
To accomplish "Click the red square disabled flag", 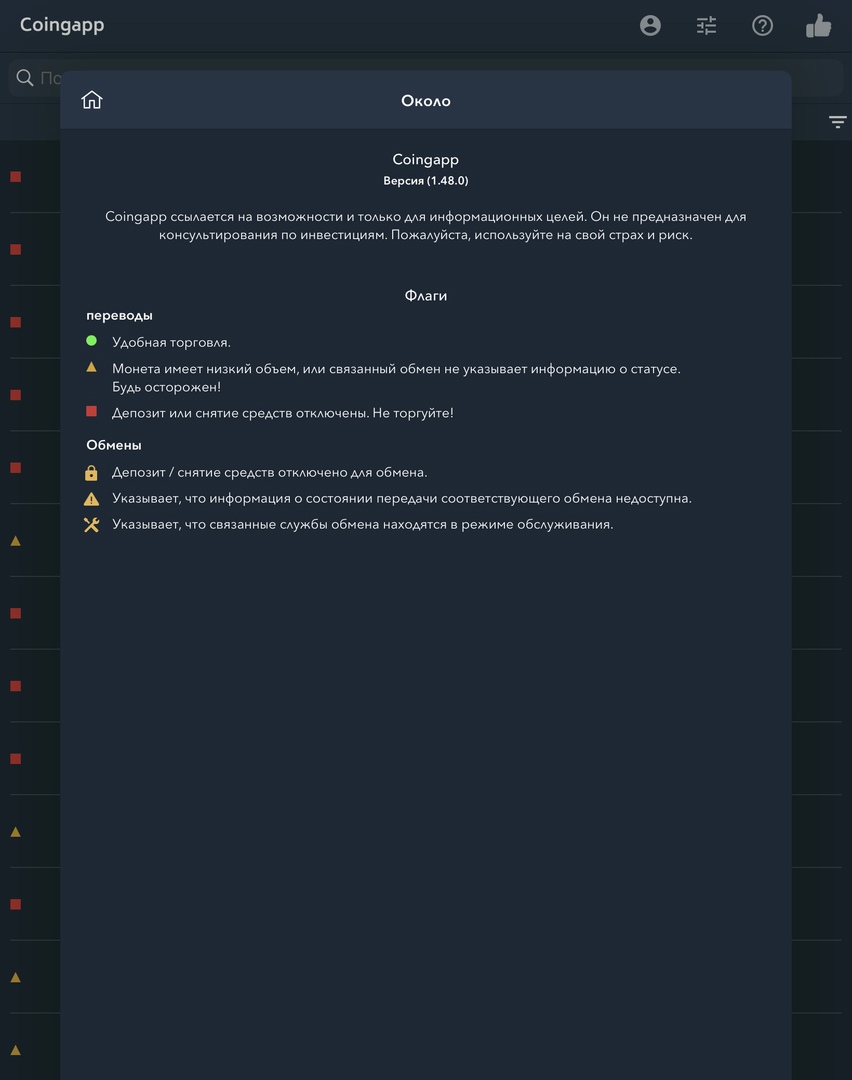I will pyautogui.click(x=91, y=411).
